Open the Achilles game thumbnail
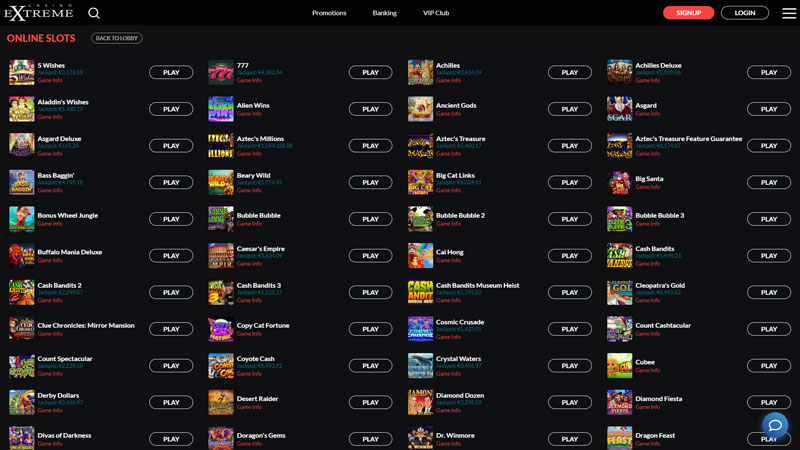 [420, 72]
